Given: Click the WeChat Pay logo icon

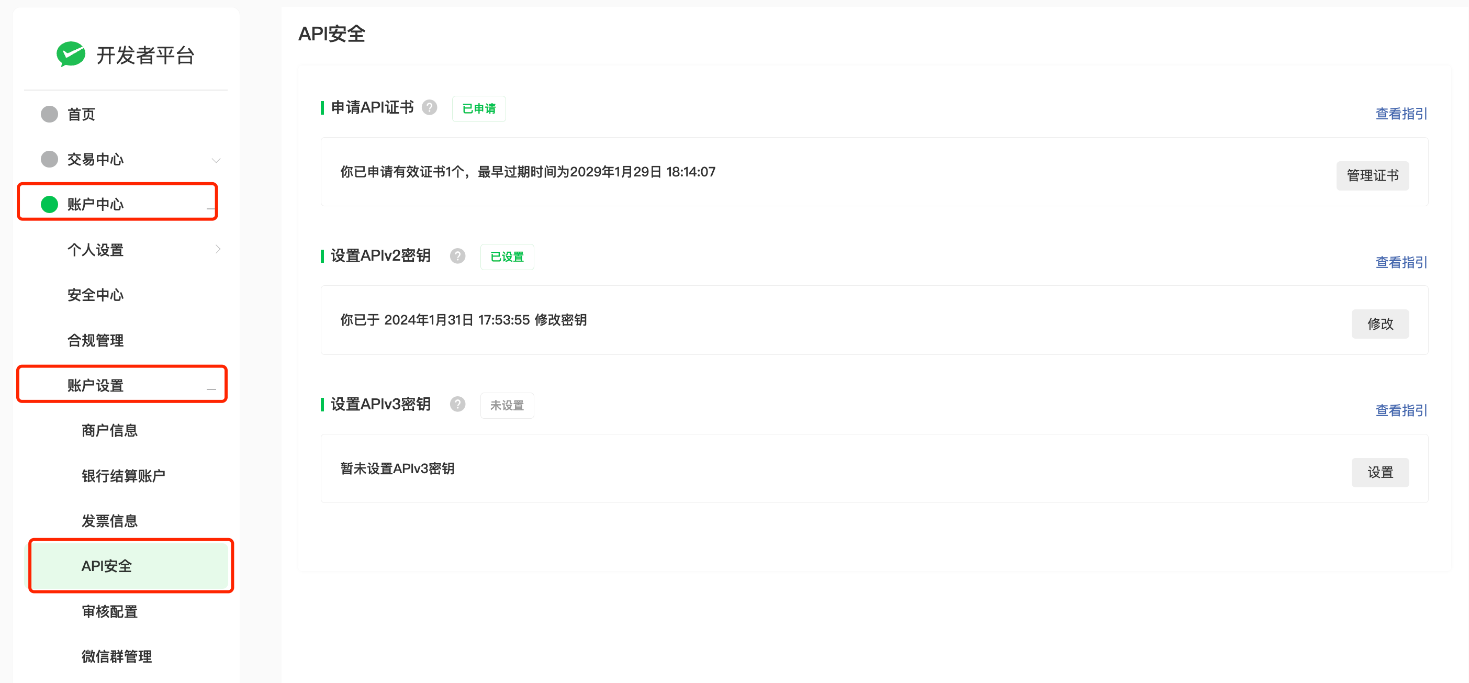Looking at the screenshot, I should pos(71,55).
